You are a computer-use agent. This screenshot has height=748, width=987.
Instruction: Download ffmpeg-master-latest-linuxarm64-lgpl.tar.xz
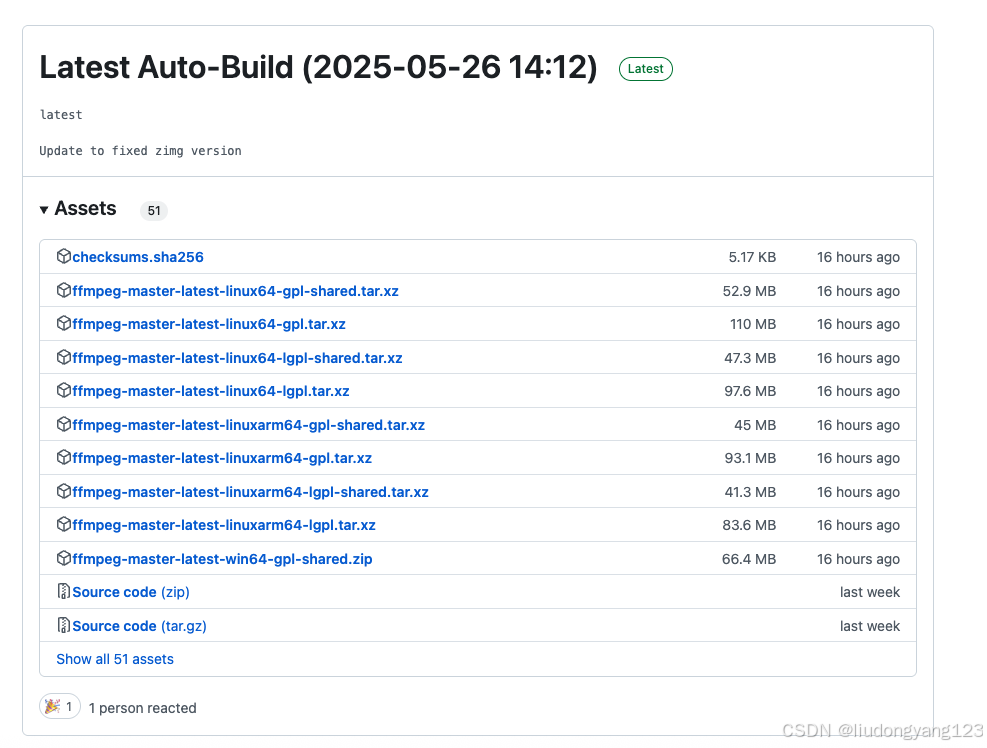(224, 525)
